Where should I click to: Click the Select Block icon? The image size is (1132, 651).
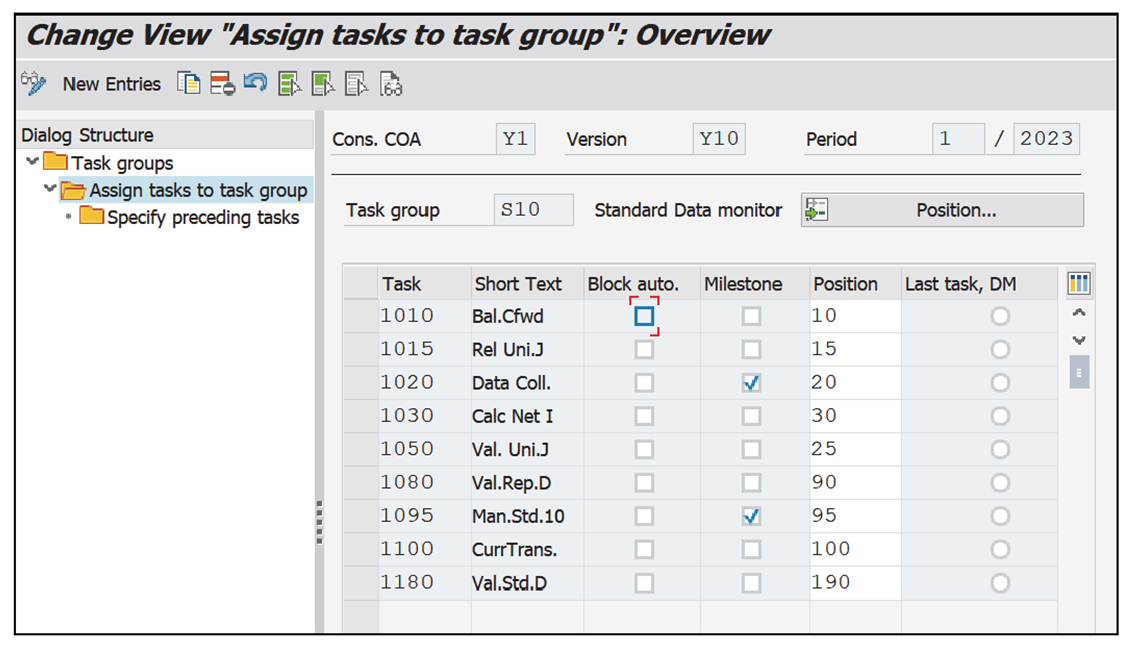321,83
